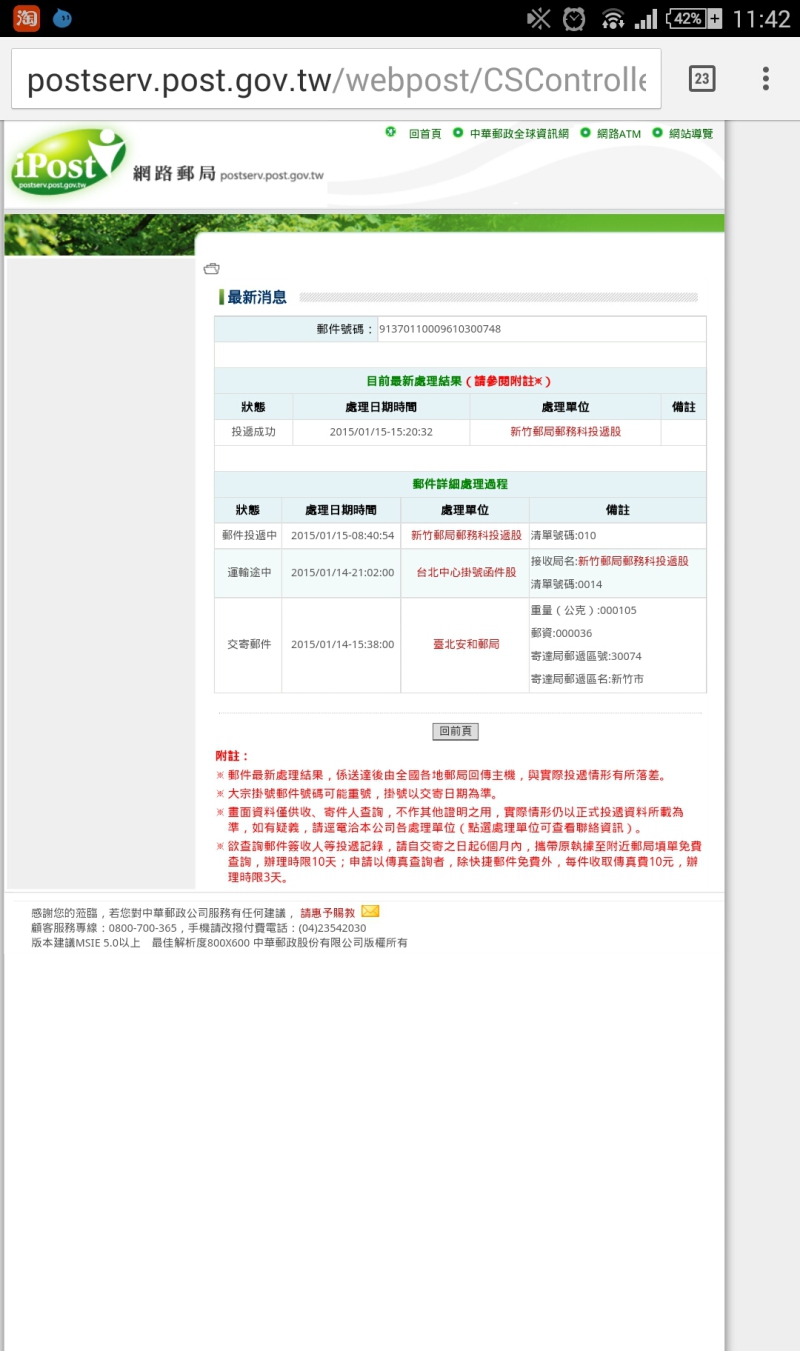800x1351 pixels.
Task: Tap the Wi-Fi status icon
Action: 612,19
